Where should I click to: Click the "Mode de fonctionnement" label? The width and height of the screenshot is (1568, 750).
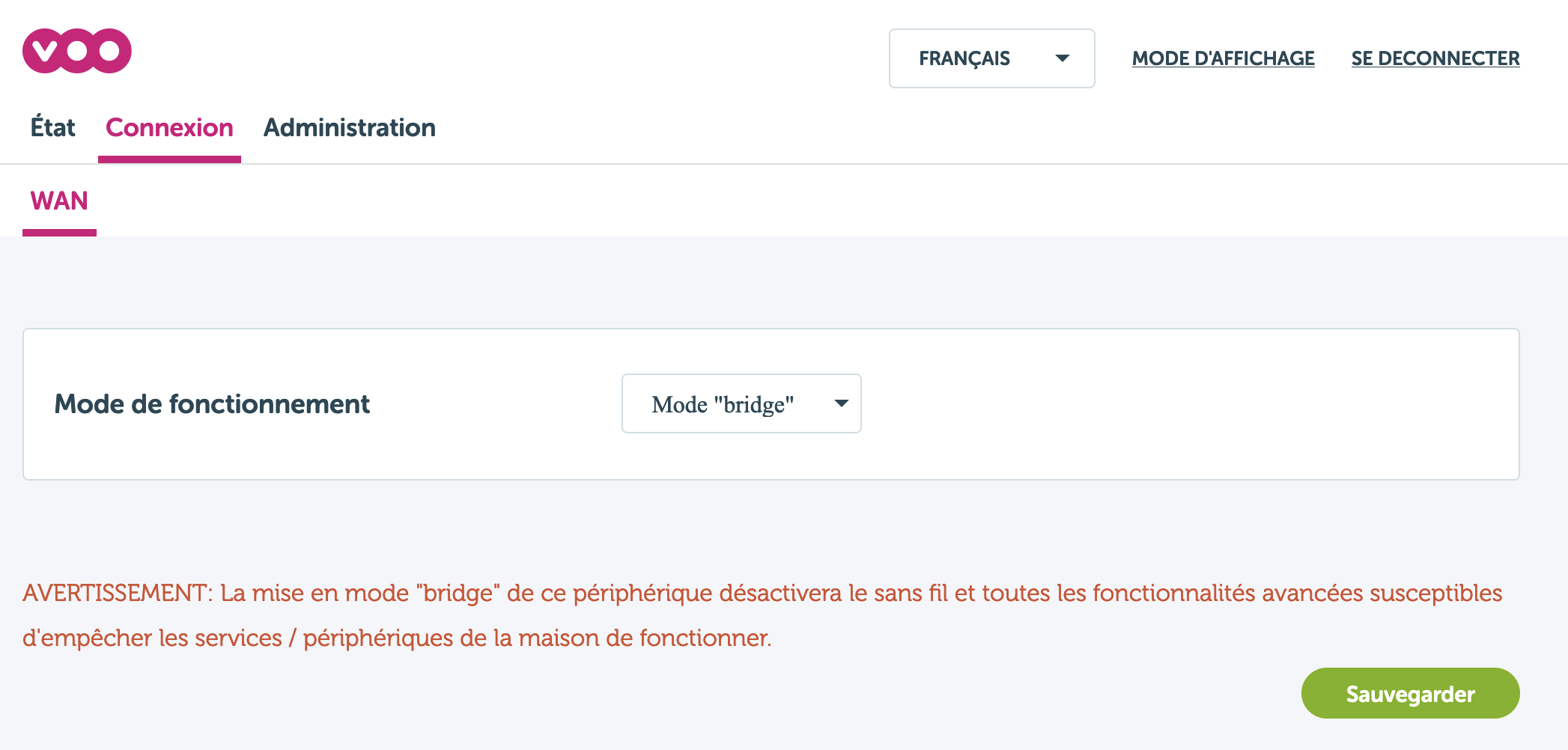[x=212, y=404]
